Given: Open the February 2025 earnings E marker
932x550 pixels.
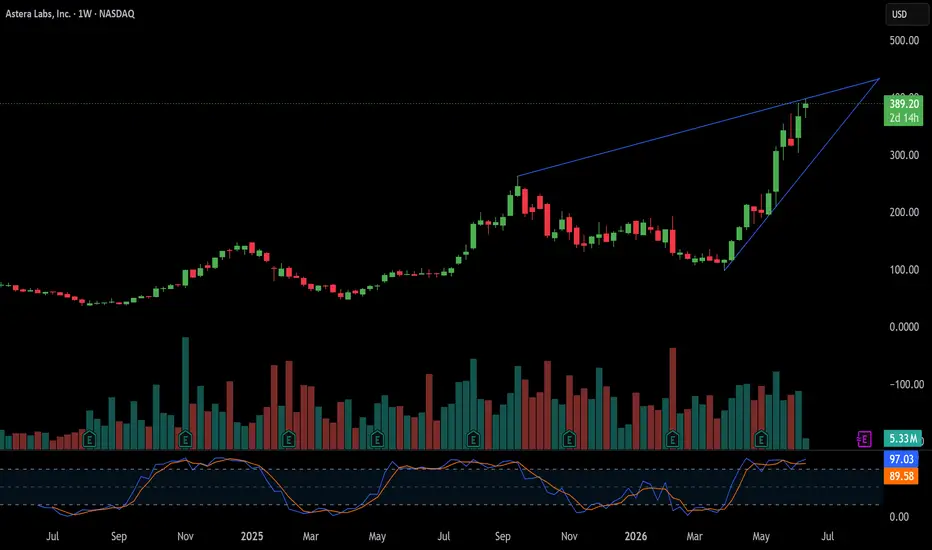Looking at the screenshot, I should click(288, 439).
